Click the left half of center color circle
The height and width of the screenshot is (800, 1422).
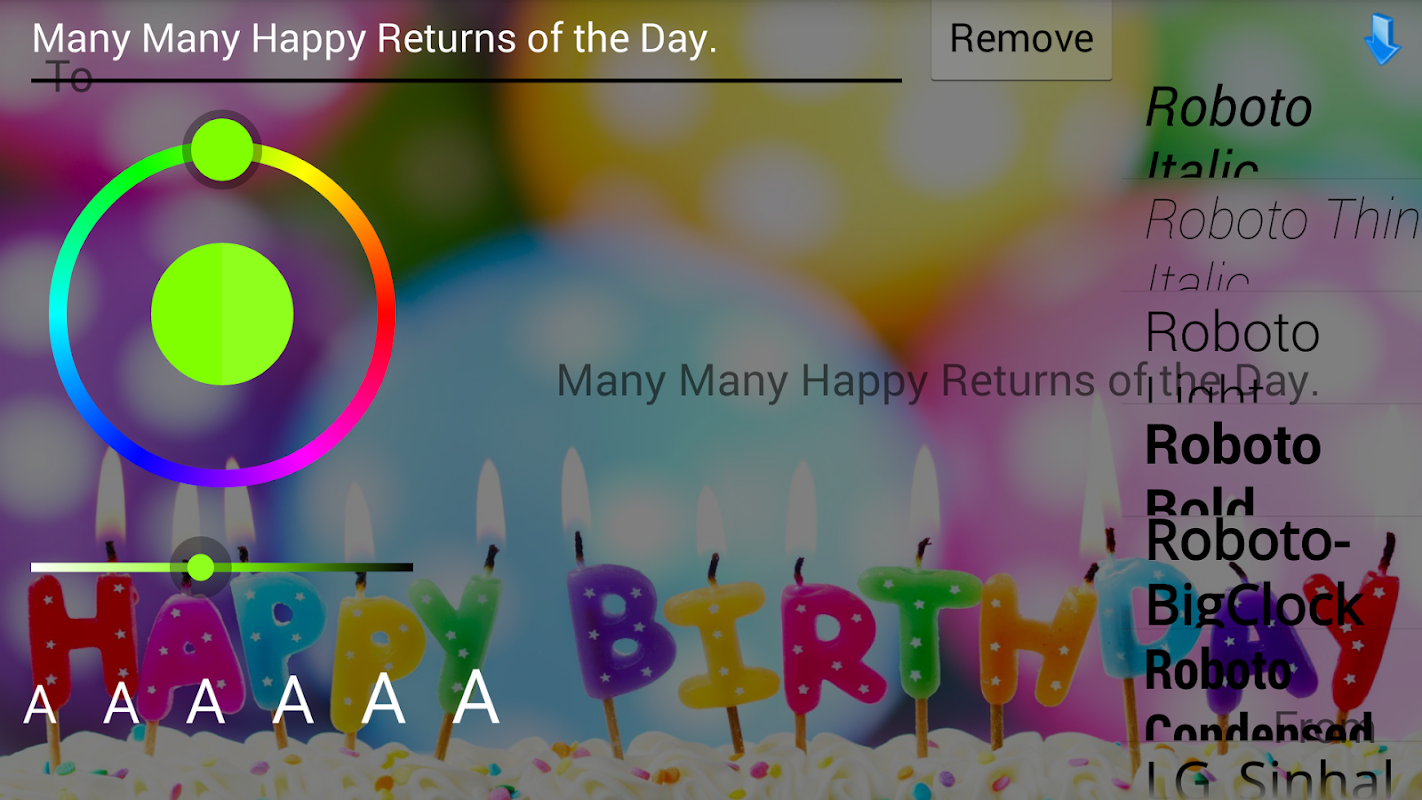click(186, 314)
